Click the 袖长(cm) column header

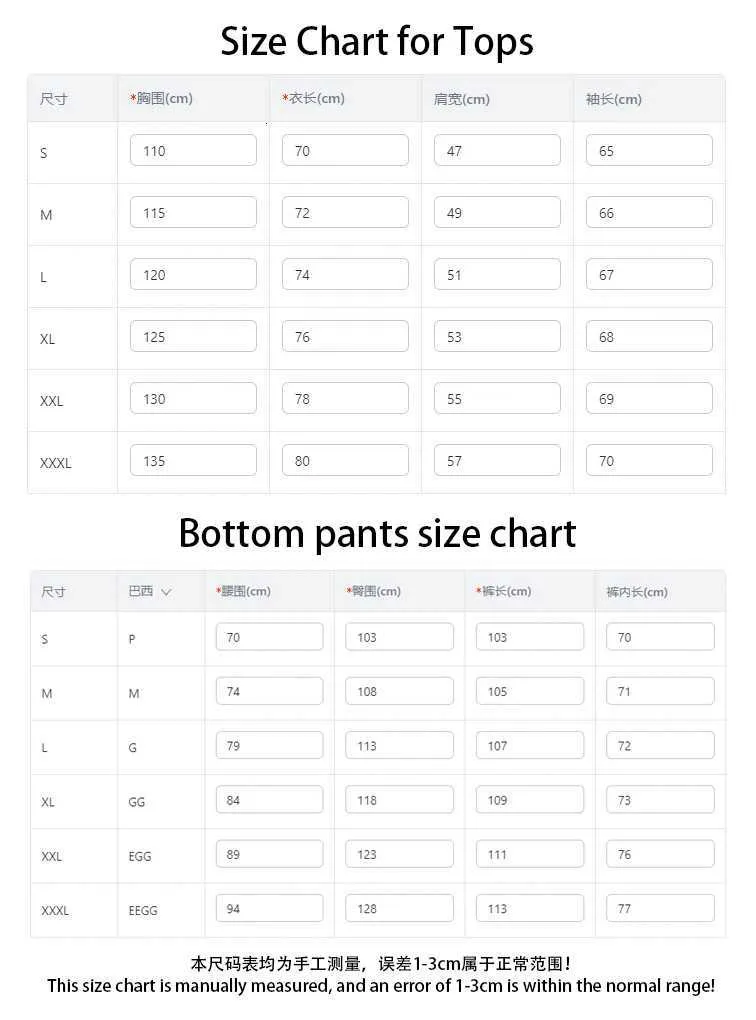click(614, 99)
